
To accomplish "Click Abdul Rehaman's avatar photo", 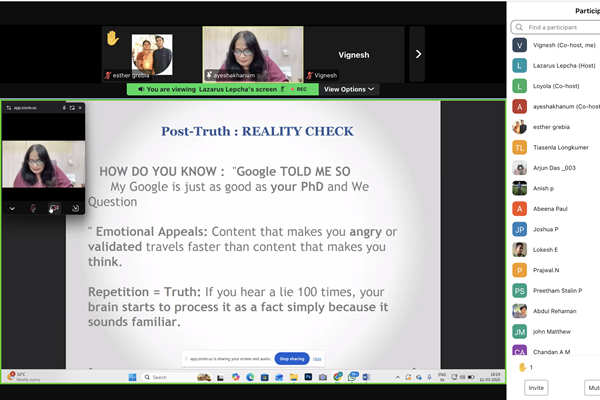I will pyautogui.click(x=519, y=311).
